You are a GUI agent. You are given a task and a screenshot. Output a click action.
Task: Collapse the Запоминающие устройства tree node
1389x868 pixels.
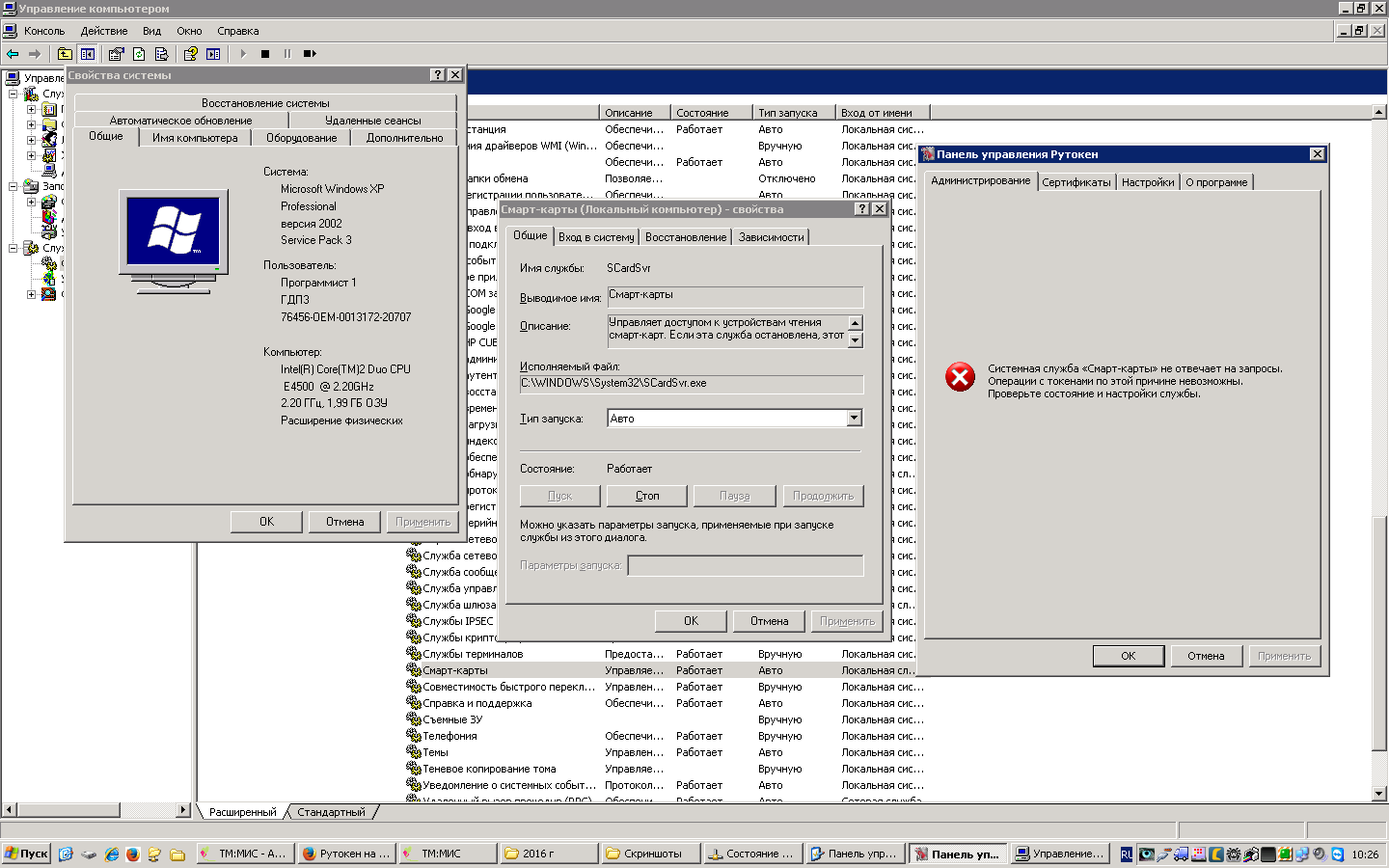click(x=14, y=186)
